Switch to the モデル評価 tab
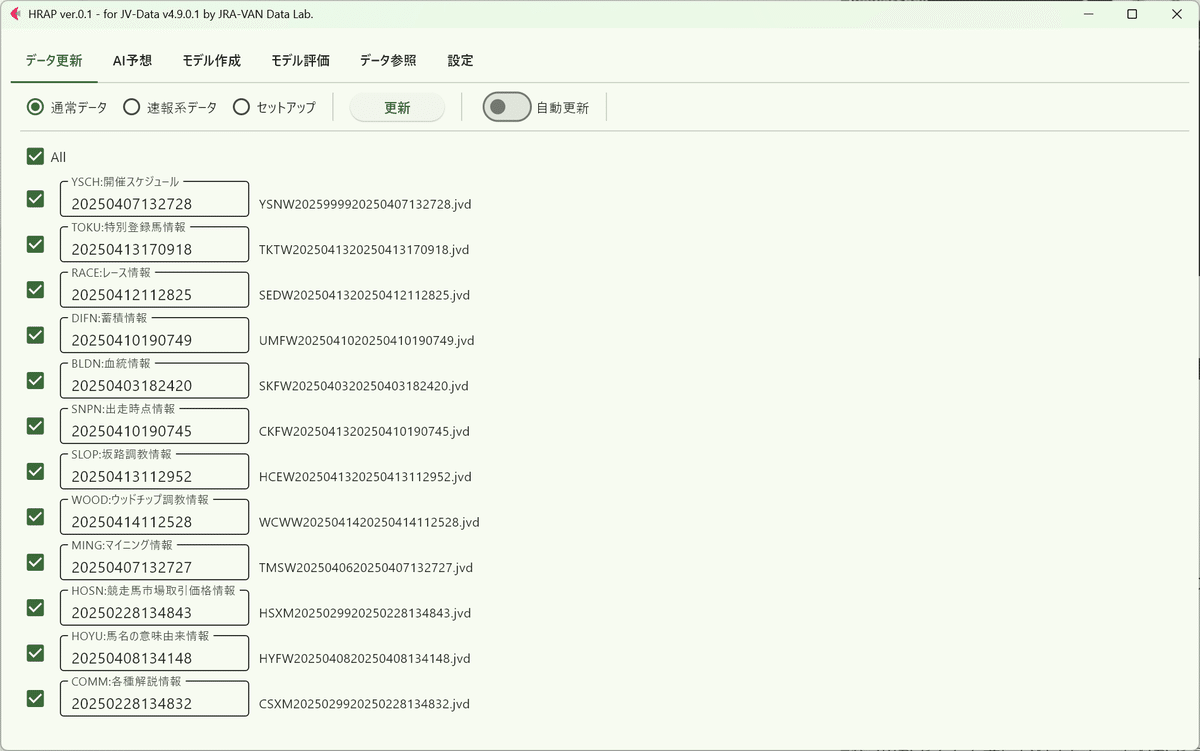Image resolution: width=1200 pixels, height=751 pixels. click(299, 60)
